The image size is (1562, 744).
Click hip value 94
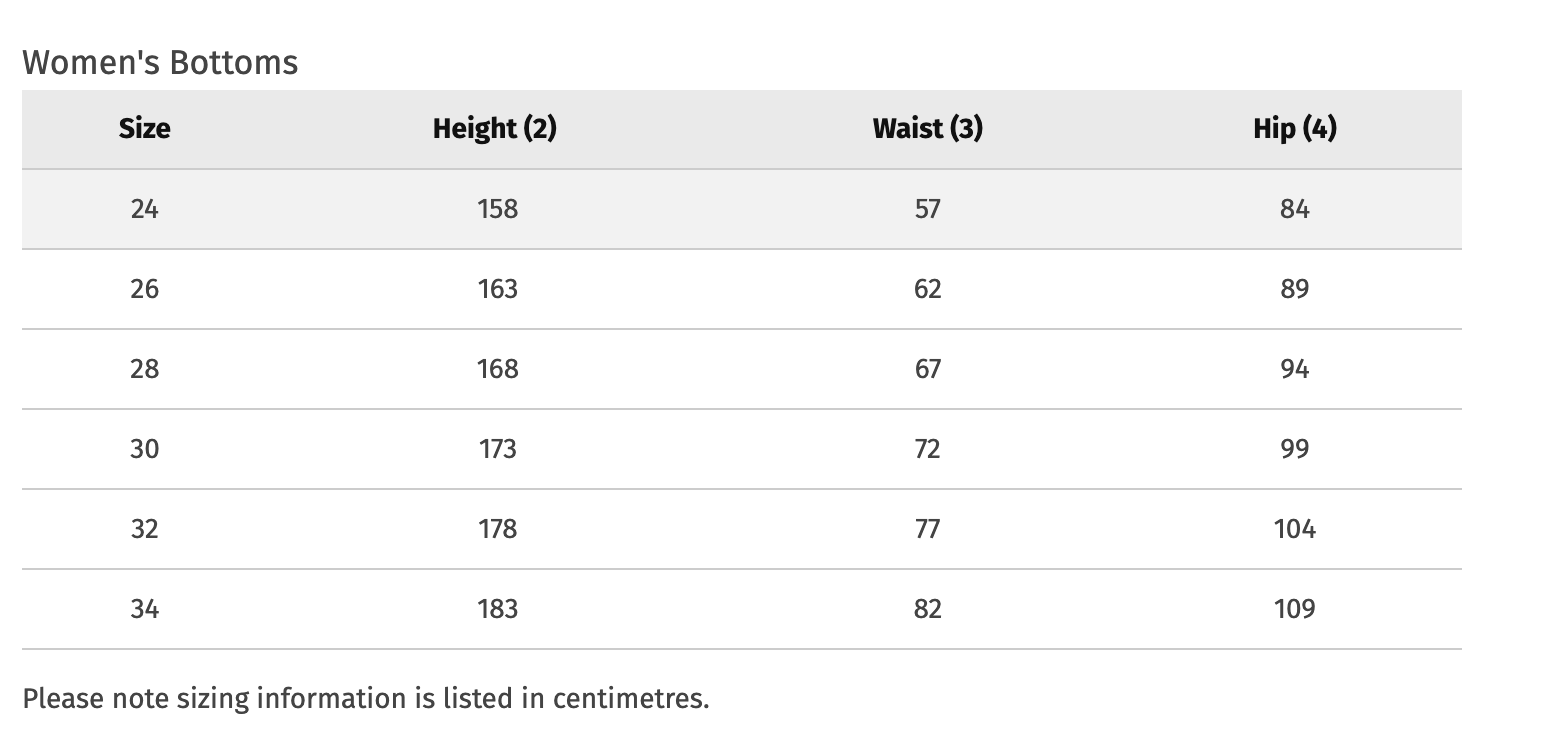pos(1294,369)
